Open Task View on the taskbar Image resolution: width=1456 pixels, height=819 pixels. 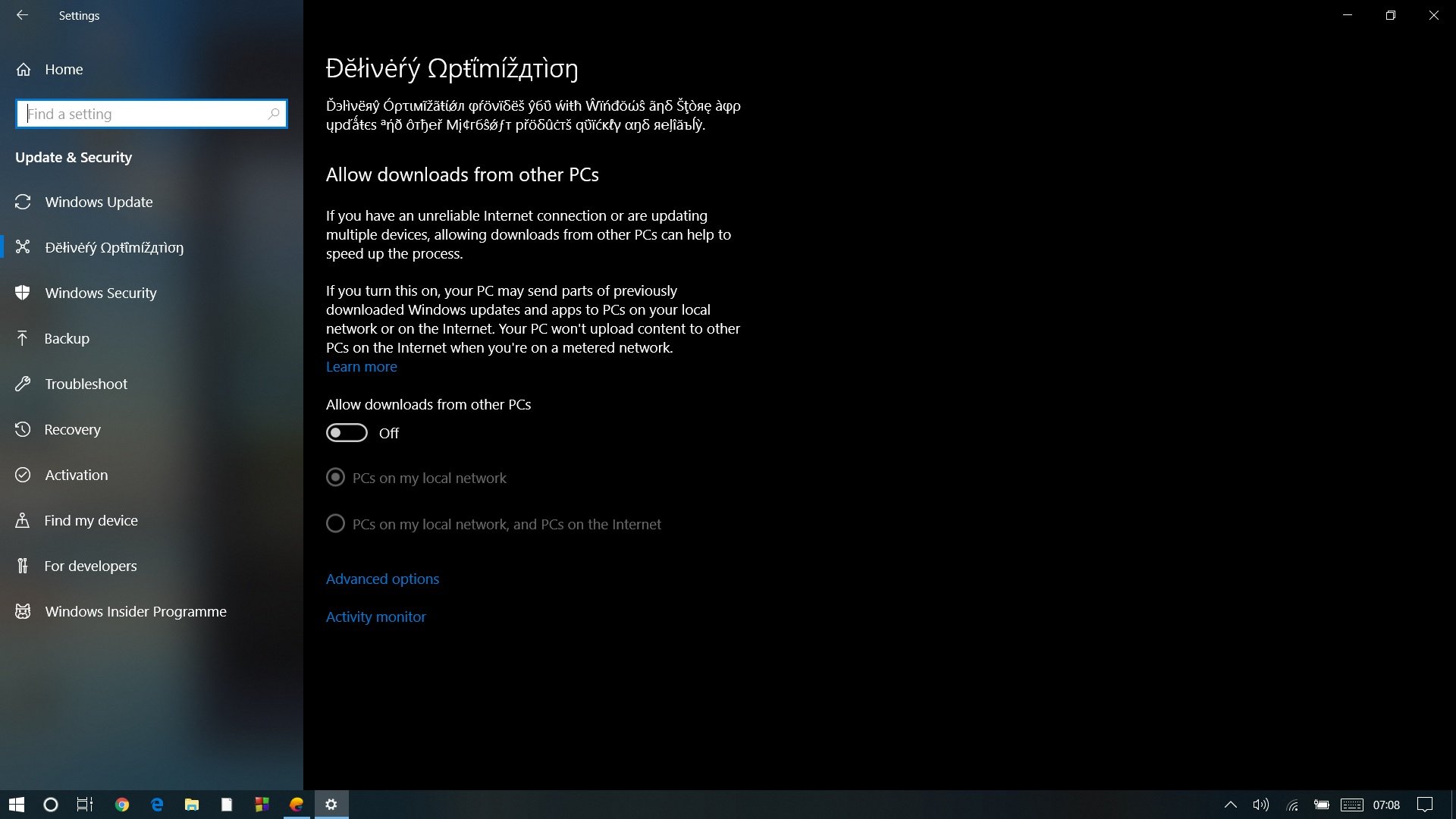[85, 805]
